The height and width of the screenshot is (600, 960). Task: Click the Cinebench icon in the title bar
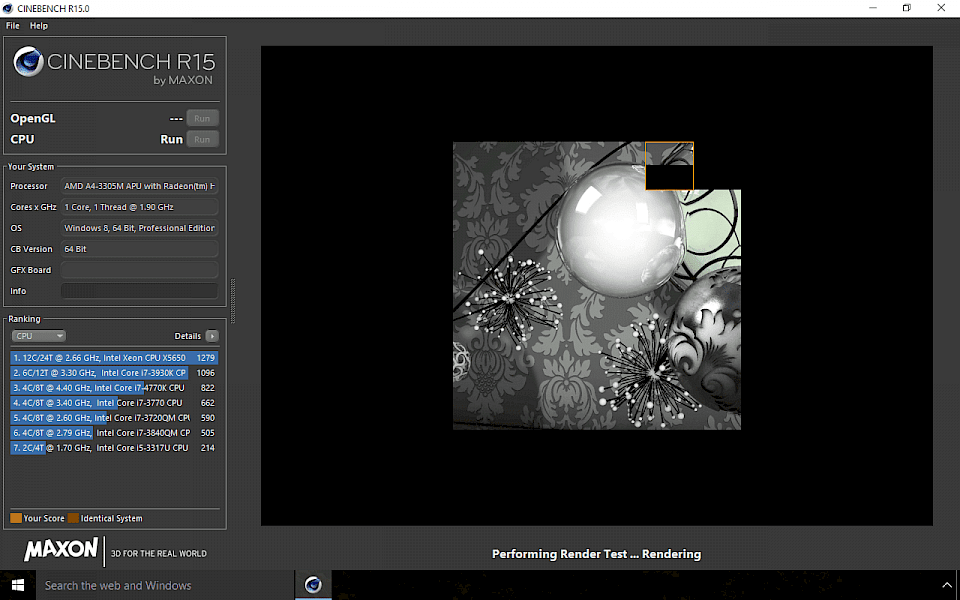click(x=9, y=8)
